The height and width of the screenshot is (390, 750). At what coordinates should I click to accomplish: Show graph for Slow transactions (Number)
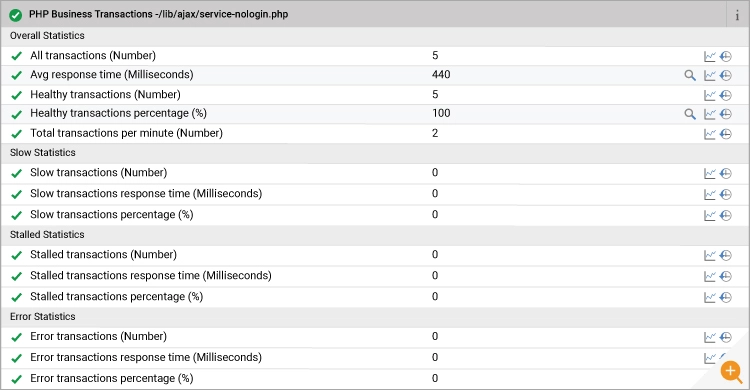click(710, 173)
